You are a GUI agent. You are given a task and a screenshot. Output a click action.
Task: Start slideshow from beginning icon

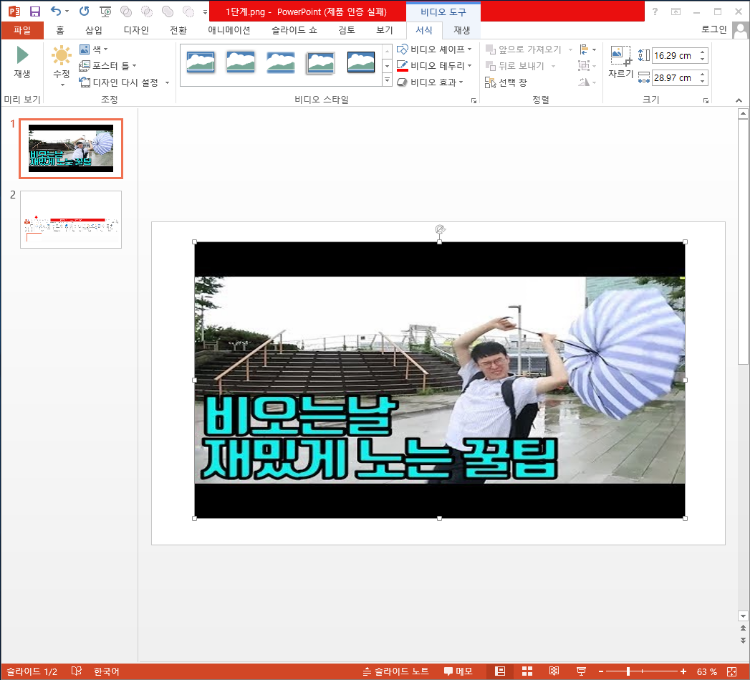[x=105, y=11]
